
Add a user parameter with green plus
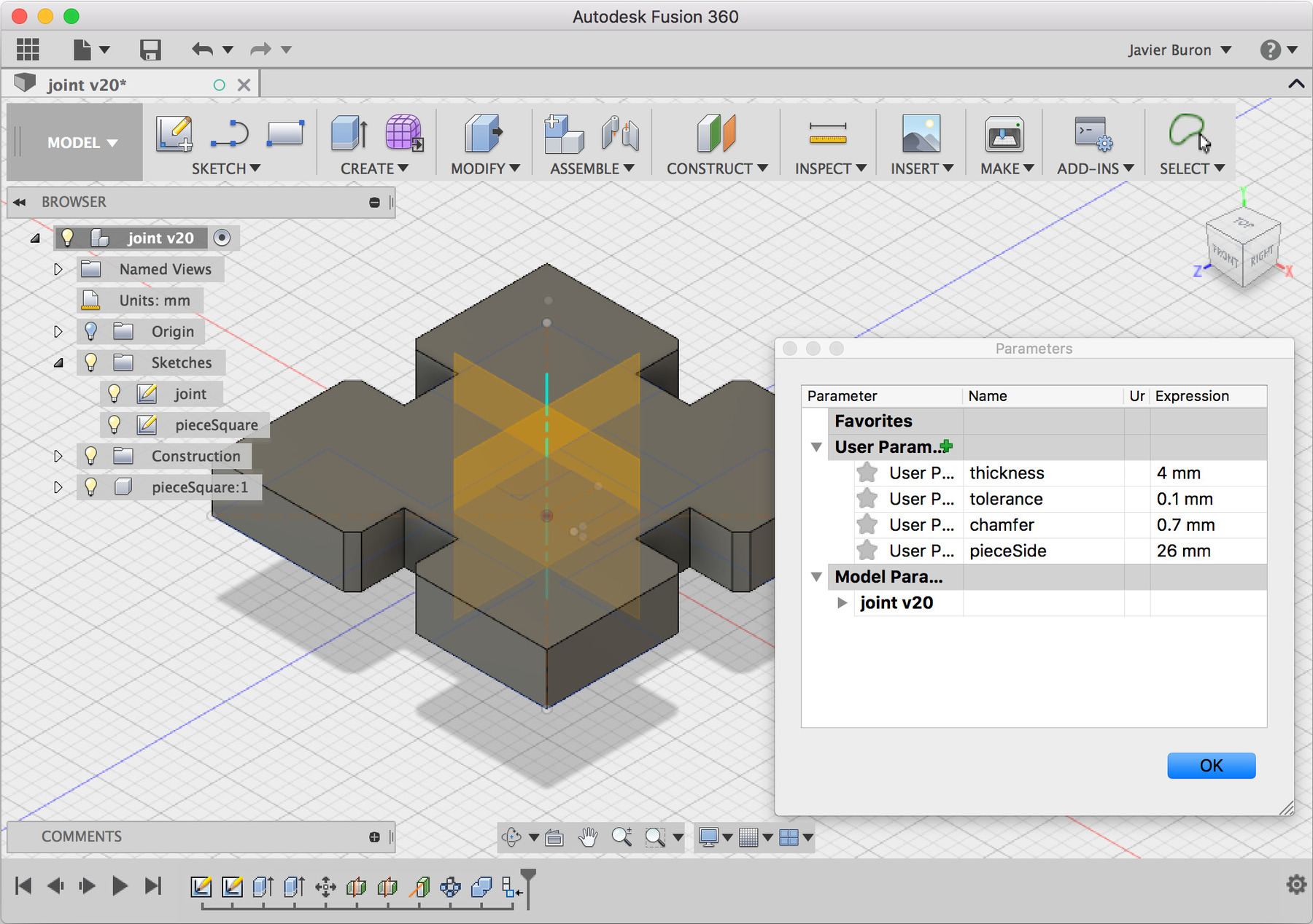coord(946,446)
